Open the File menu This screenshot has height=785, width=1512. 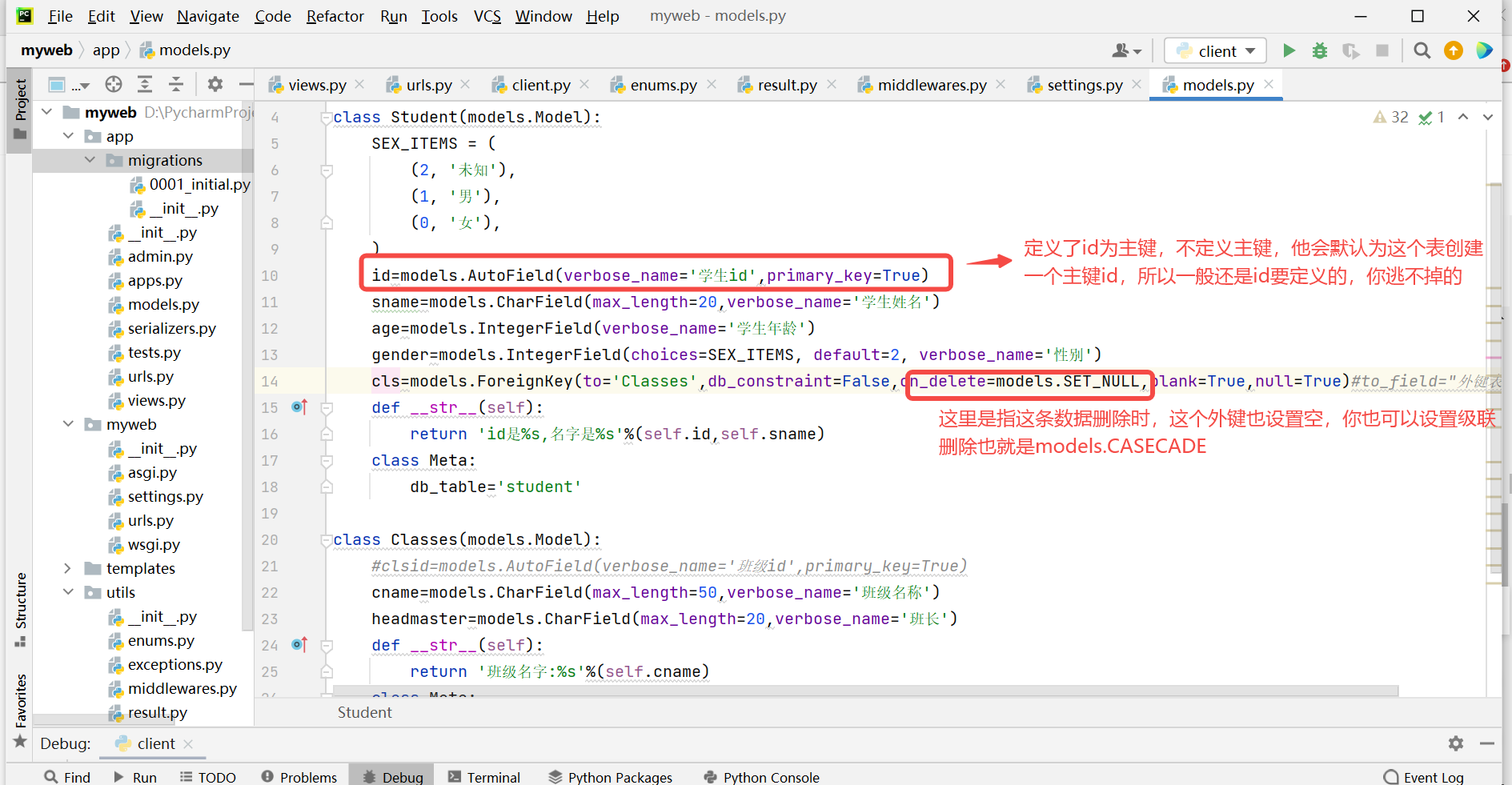60,16
